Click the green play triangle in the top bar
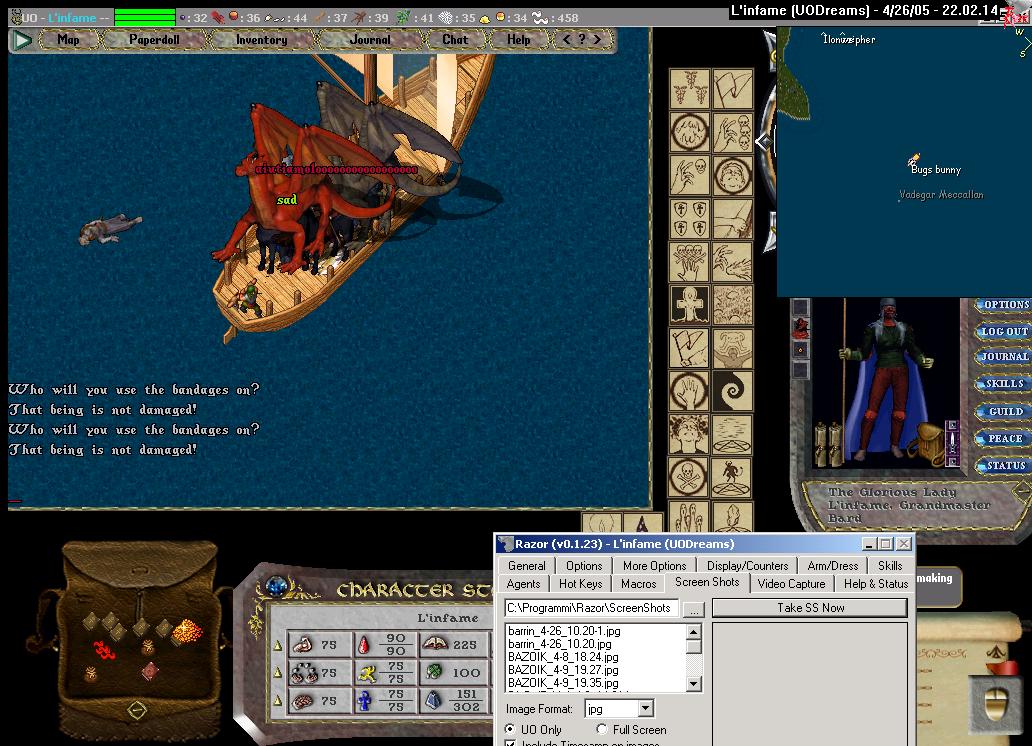Screen dimensions: 1032x746 [x=22, y=40]
